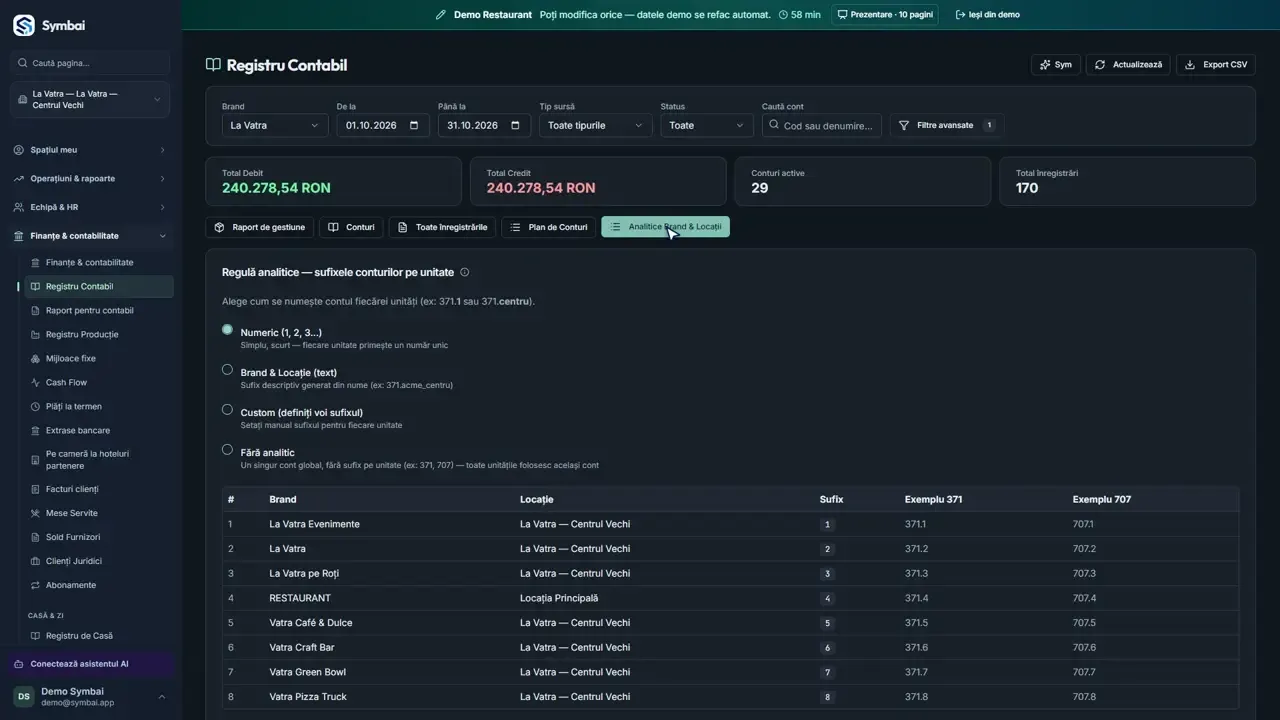Click the Registru Producție sidebar icon
The image size is (1280, 720).
point(36,335)
